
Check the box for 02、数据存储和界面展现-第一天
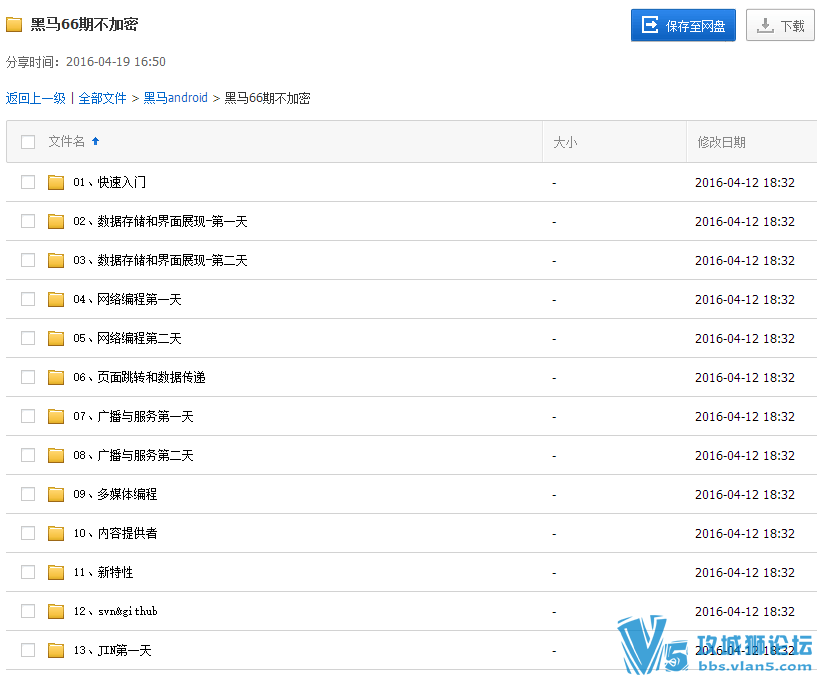point(28,221)
